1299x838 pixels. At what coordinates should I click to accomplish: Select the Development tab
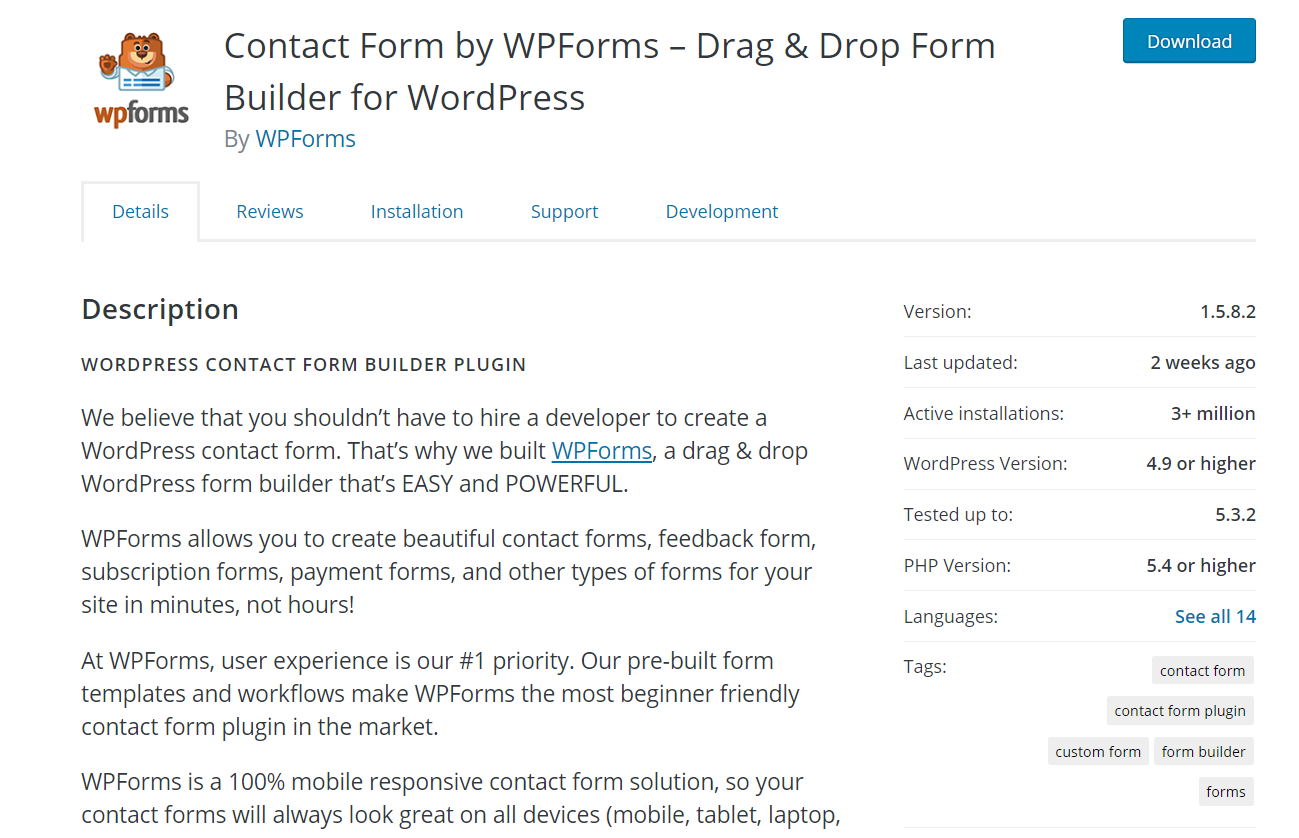[x=722, y=211]
